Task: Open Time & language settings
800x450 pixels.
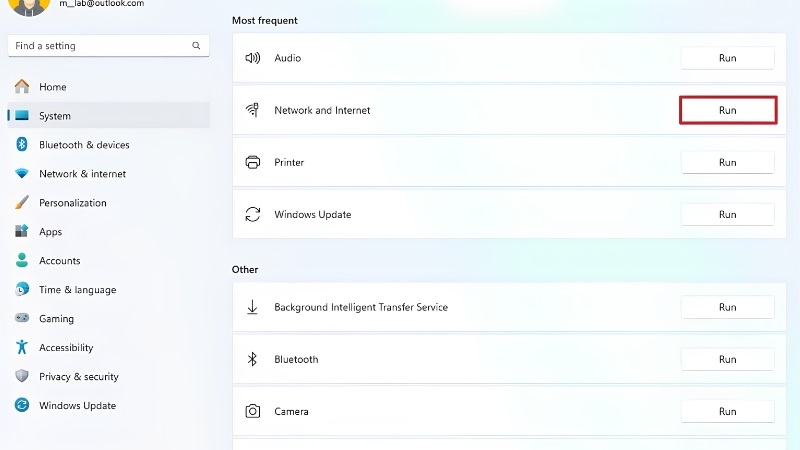Action: click(109, 290)
